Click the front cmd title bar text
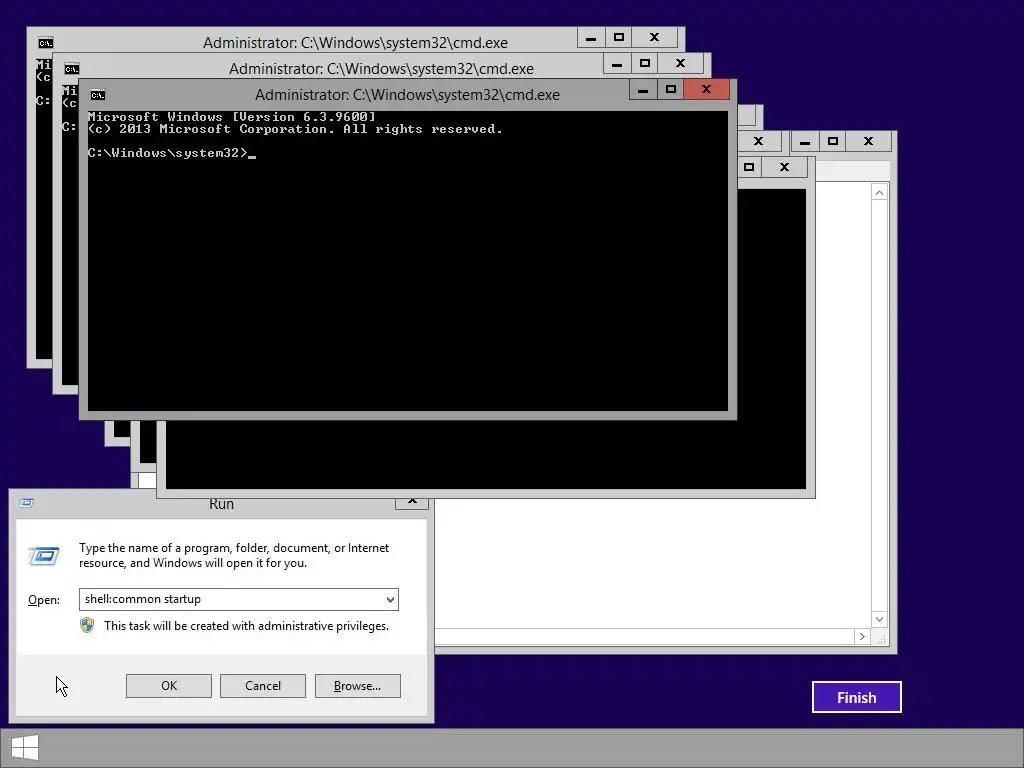Viewport: 1024px width, 768px height. (407, 95)
